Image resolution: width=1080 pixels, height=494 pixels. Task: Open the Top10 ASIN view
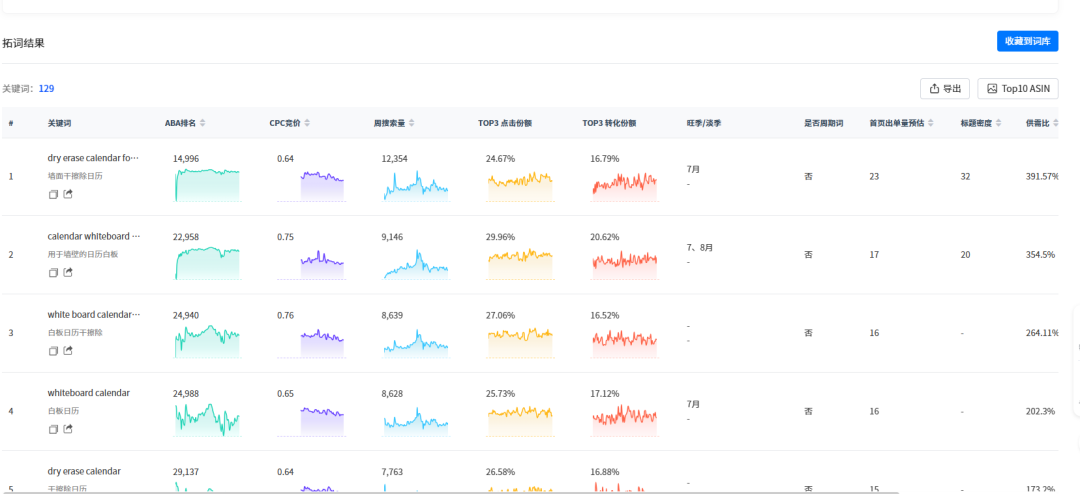point(1017,88)
